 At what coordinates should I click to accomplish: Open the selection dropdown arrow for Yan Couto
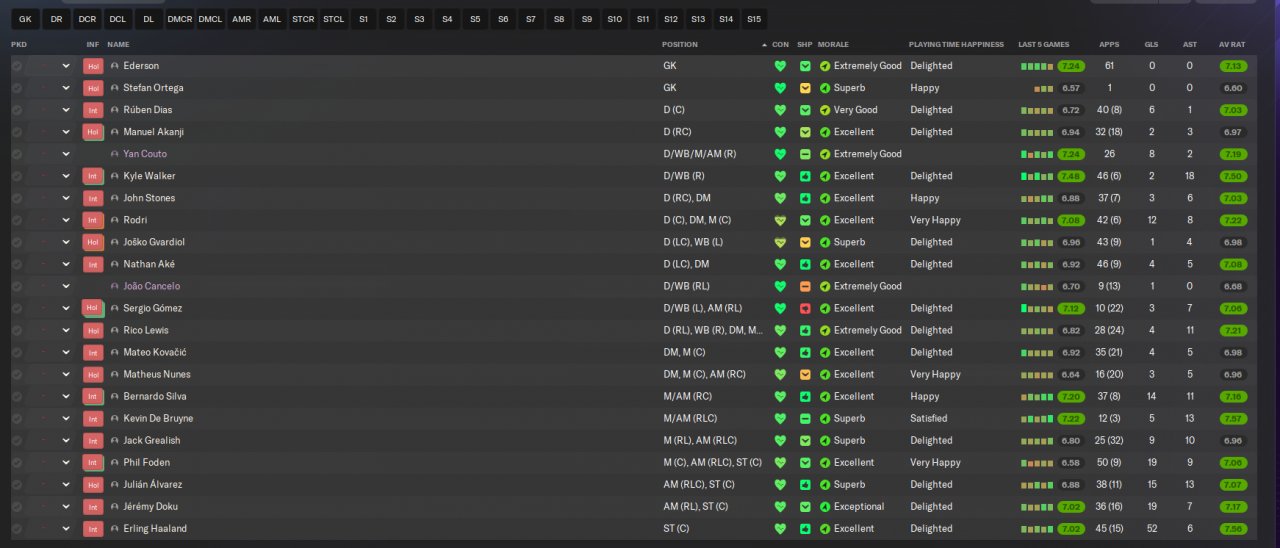[66, 154]
